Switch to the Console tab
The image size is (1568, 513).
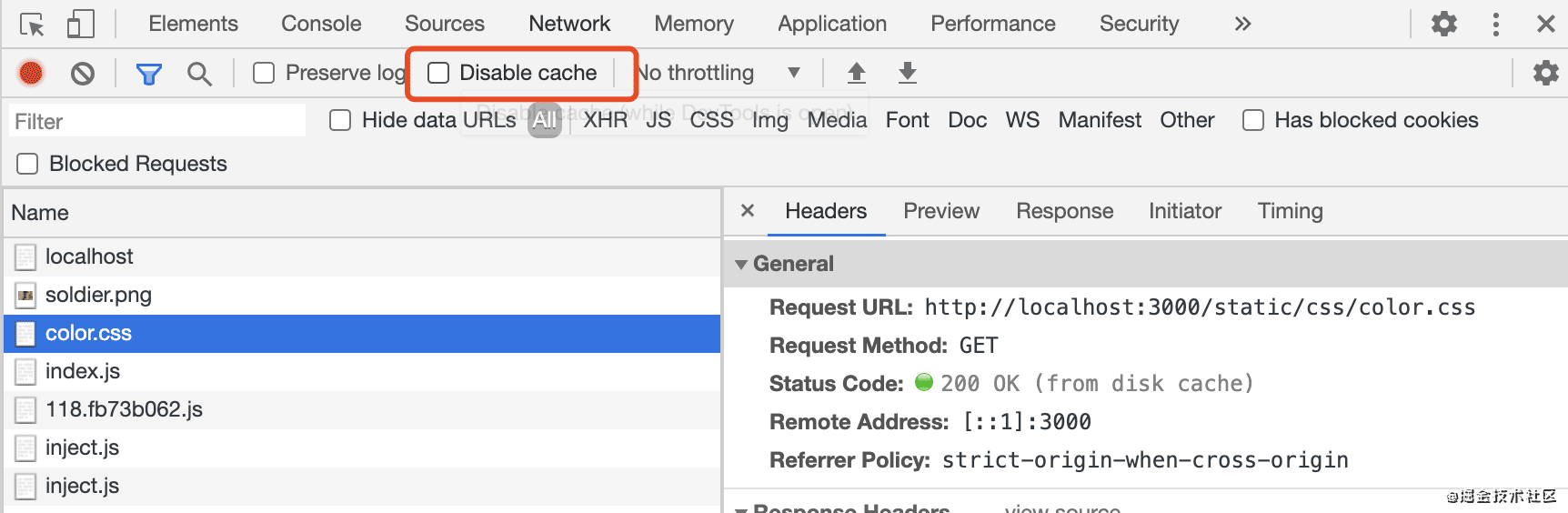pyautogui.click(x=321, y=24)
